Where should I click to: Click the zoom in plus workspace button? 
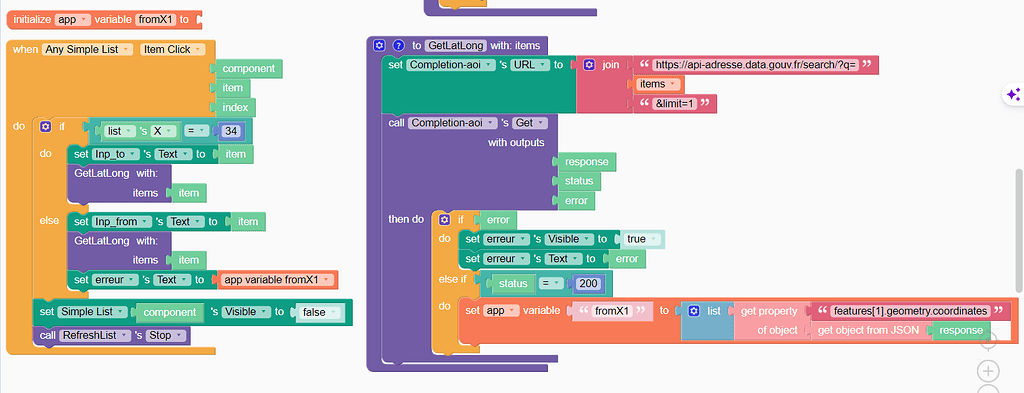[x=987, y=371]
